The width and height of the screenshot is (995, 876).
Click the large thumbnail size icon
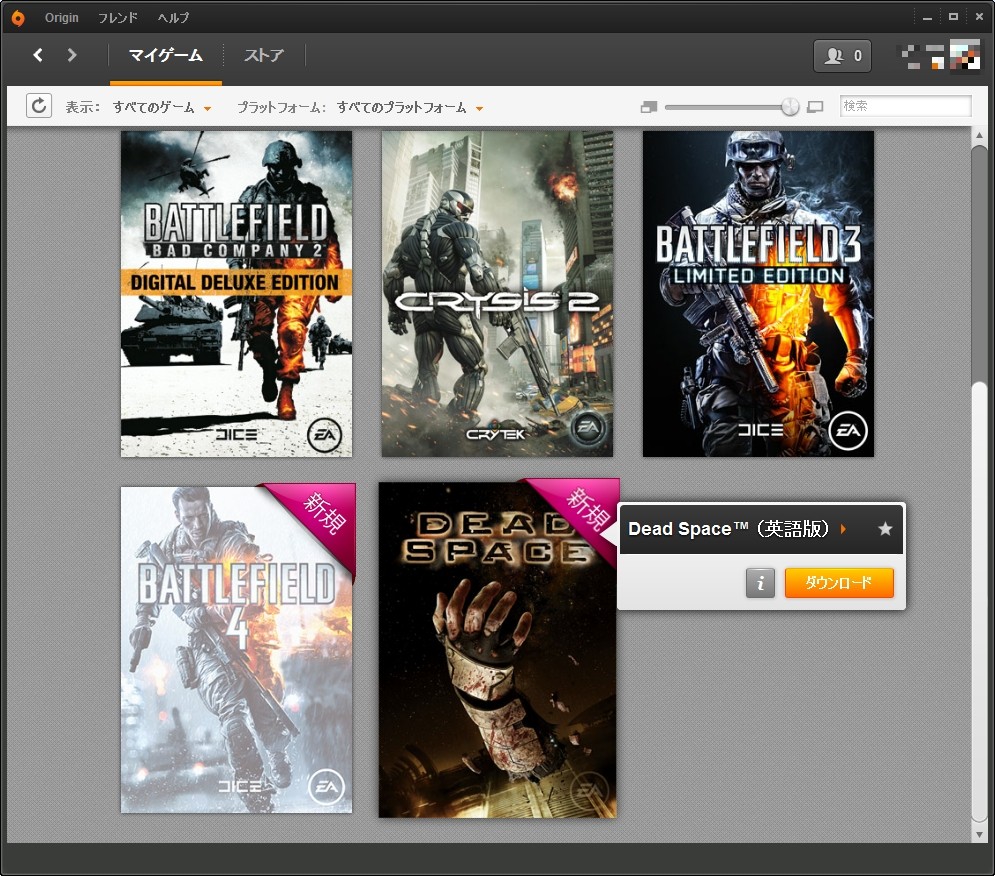click(815, 107)
